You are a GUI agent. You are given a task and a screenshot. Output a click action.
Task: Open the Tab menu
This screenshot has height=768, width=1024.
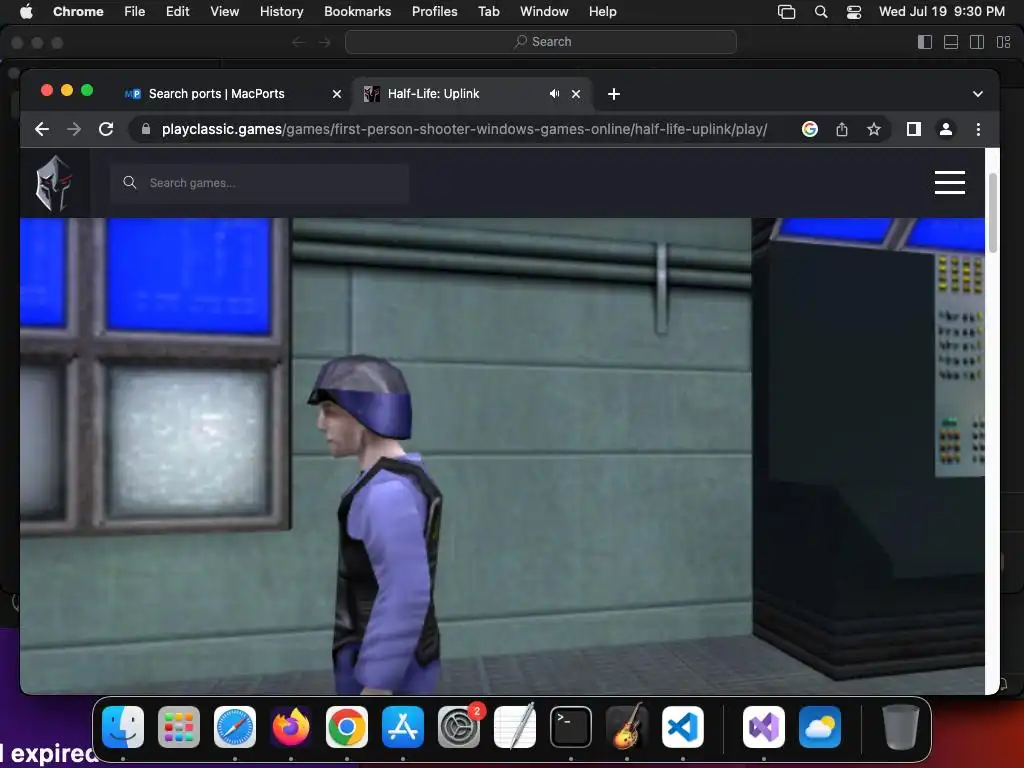point(488,11)
